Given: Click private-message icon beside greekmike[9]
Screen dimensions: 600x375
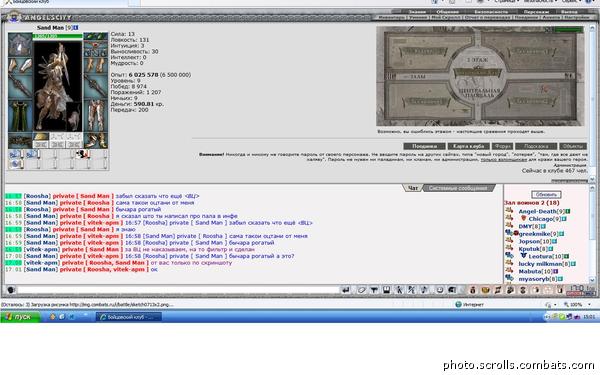Looking at the screenshot, I should (509, 233).
